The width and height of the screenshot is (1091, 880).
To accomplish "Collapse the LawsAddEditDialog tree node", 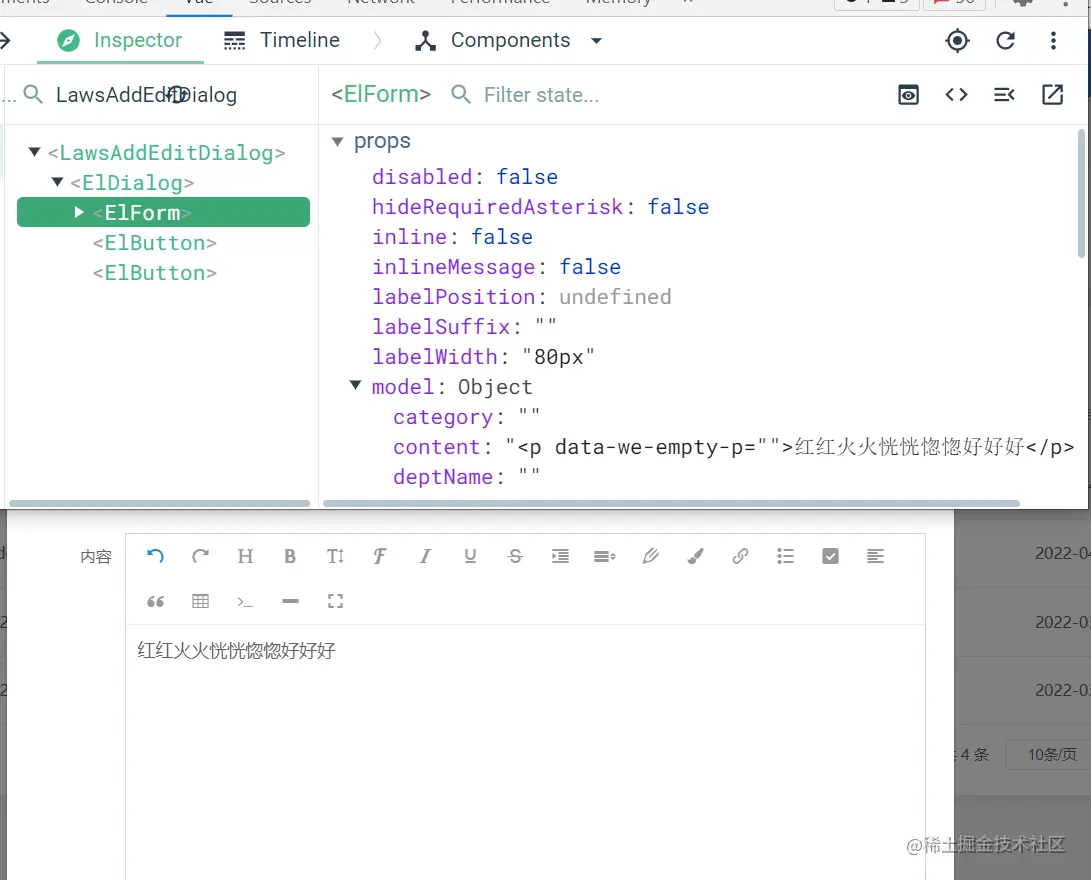I will 34,152.
